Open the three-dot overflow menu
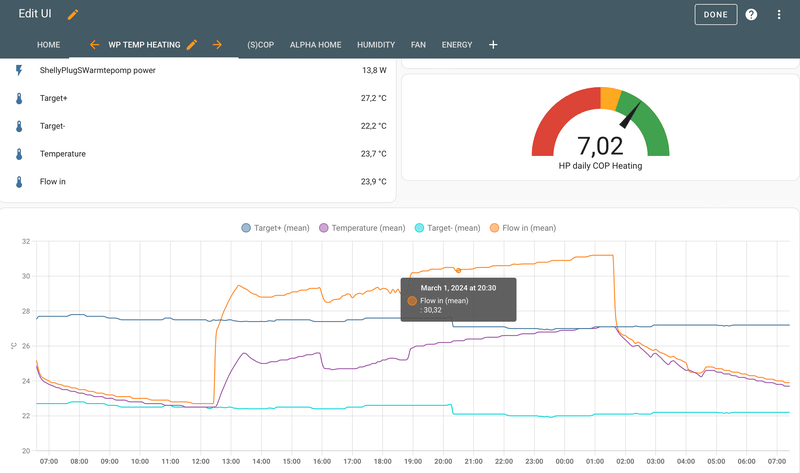Screen dimensions: 800x473 point(778,15)
